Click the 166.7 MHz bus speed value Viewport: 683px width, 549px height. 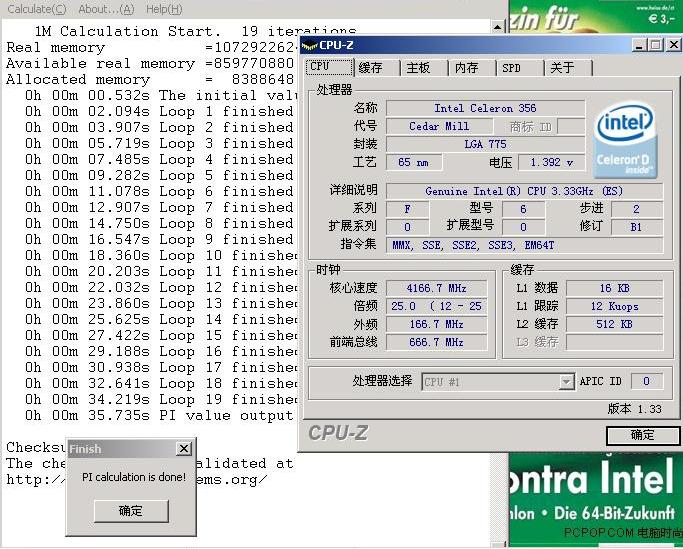point(436,325)
